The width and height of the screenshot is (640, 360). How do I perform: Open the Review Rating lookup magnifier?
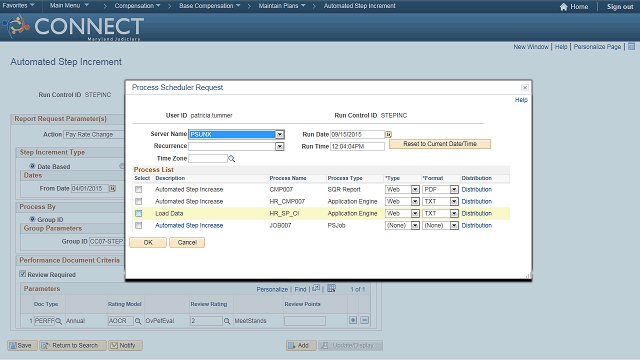pos(227,321)
